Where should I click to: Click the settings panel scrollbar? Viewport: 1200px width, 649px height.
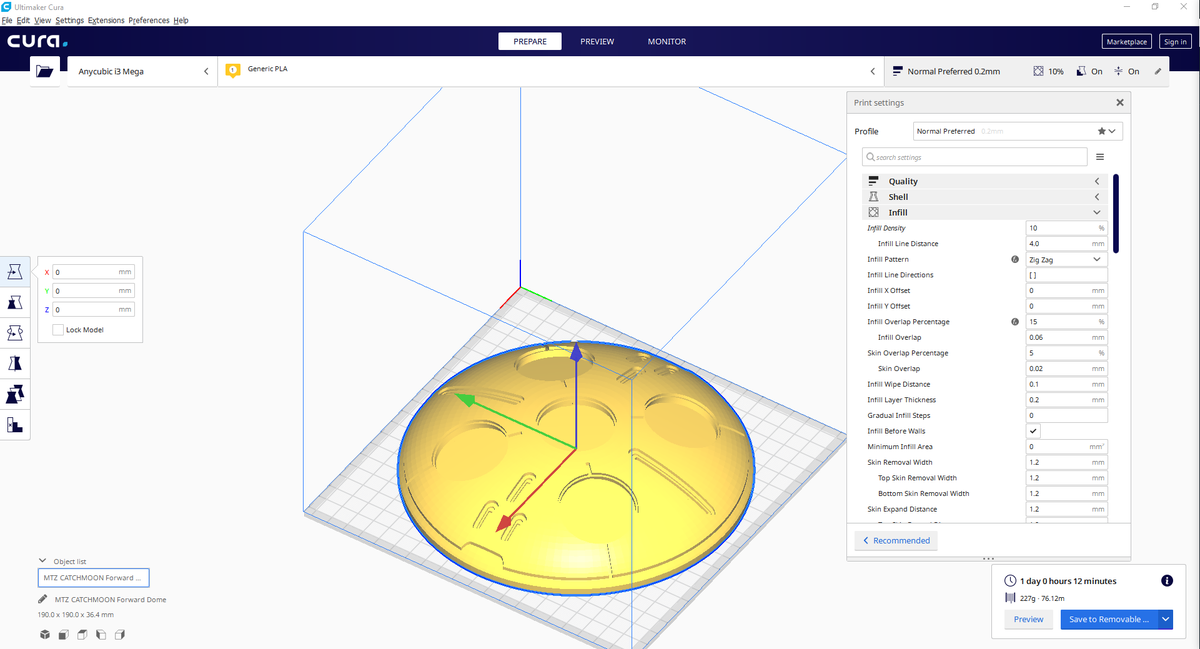1115,212
